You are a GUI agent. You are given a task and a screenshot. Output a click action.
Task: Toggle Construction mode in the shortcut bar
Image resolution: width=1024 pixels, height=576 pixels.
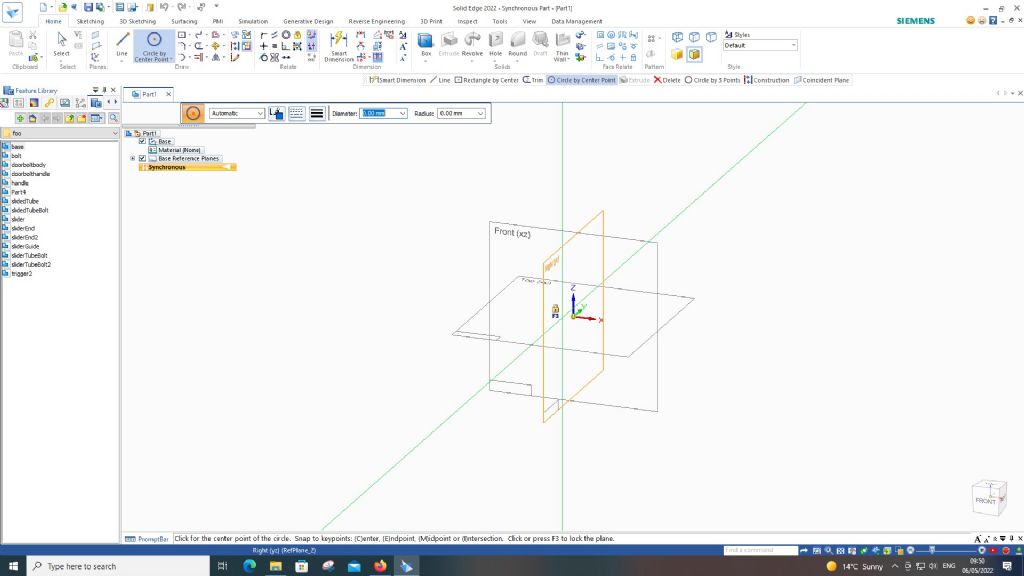pyautogui.click(x=767, y=80)
